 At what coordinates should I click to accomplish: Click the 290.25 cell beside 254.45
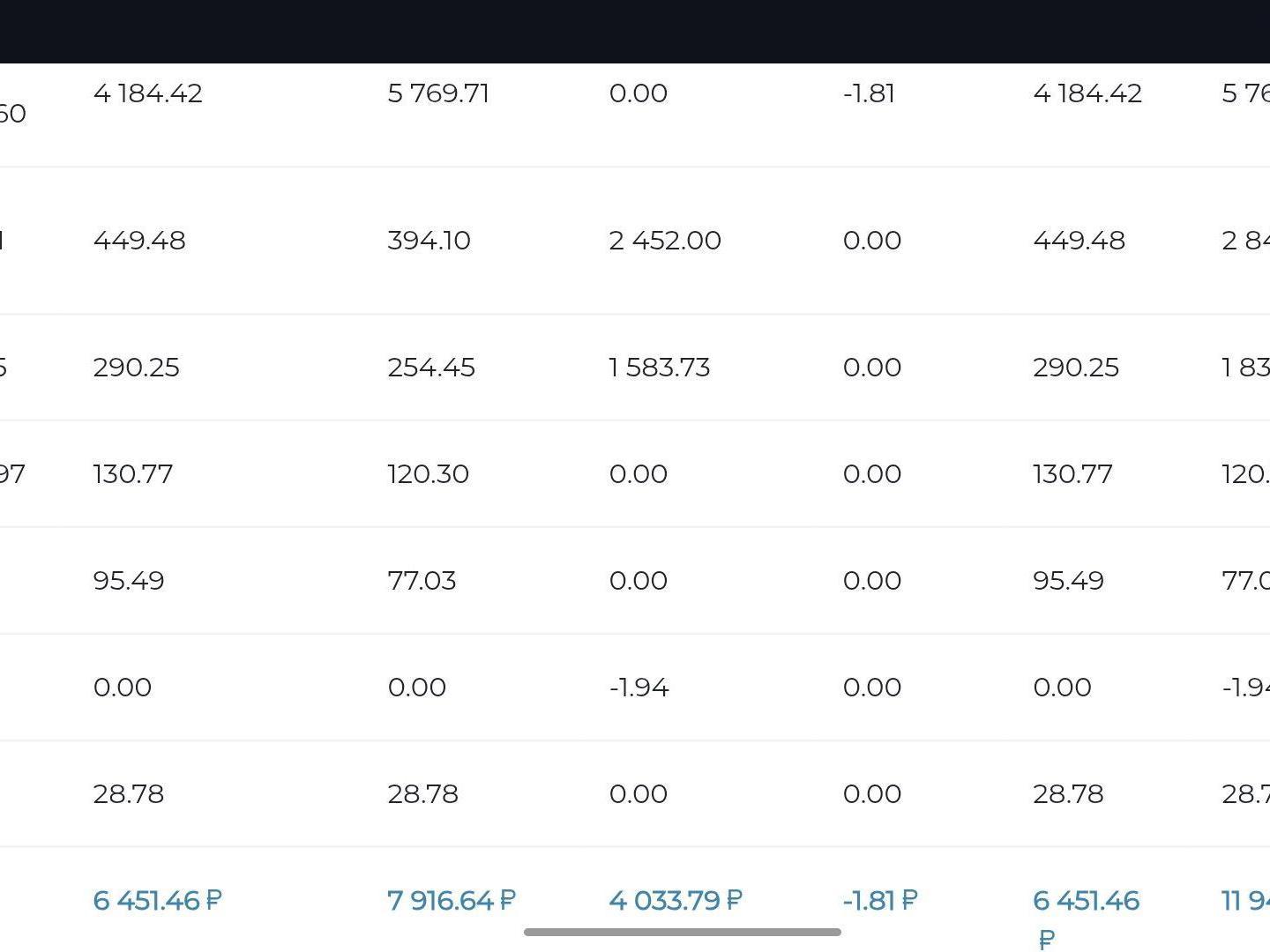[x=136, y=368]
